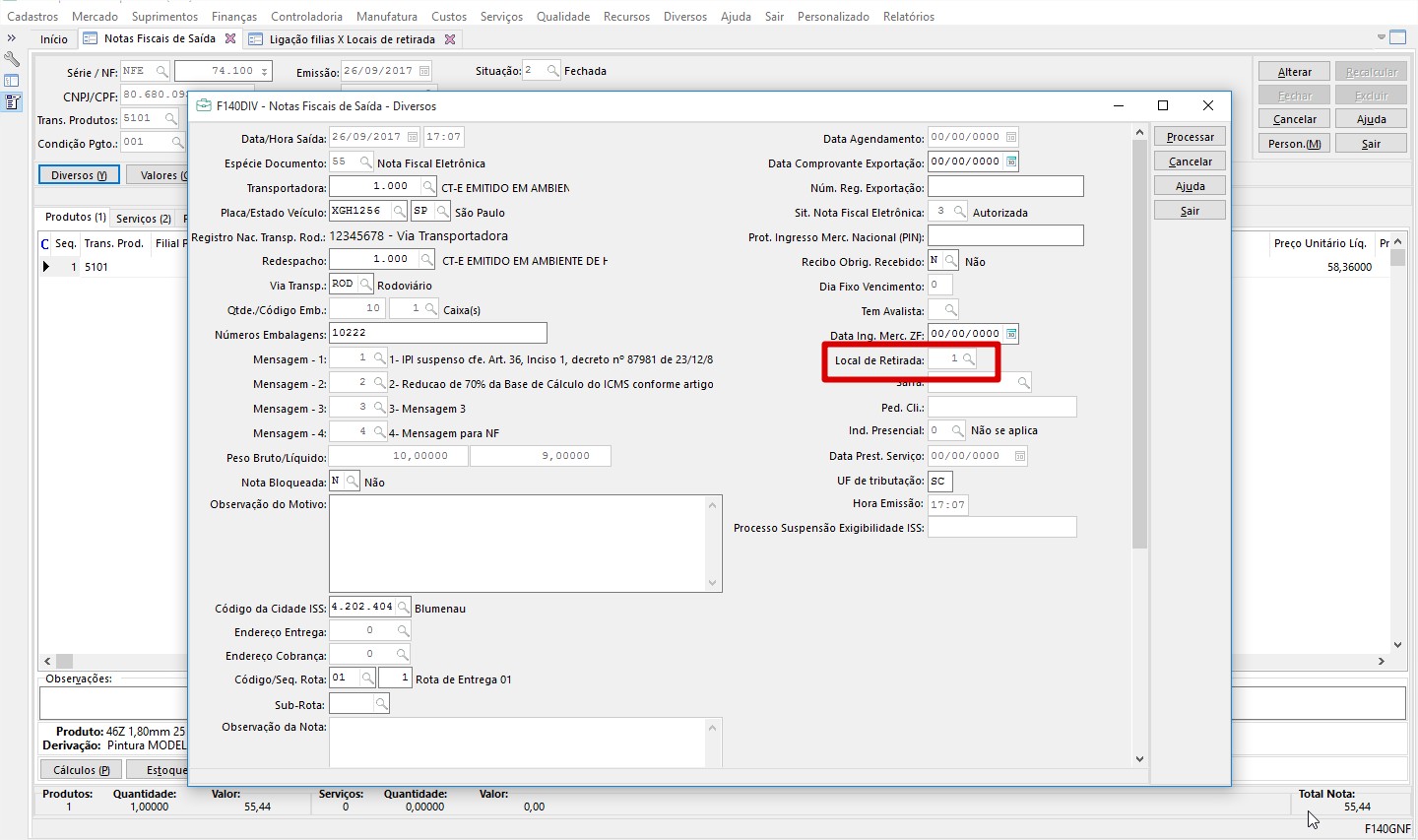The height and width of the screenshot is (840, 1418).
Task: Switch to the Início tab
Action: point(54,39)
